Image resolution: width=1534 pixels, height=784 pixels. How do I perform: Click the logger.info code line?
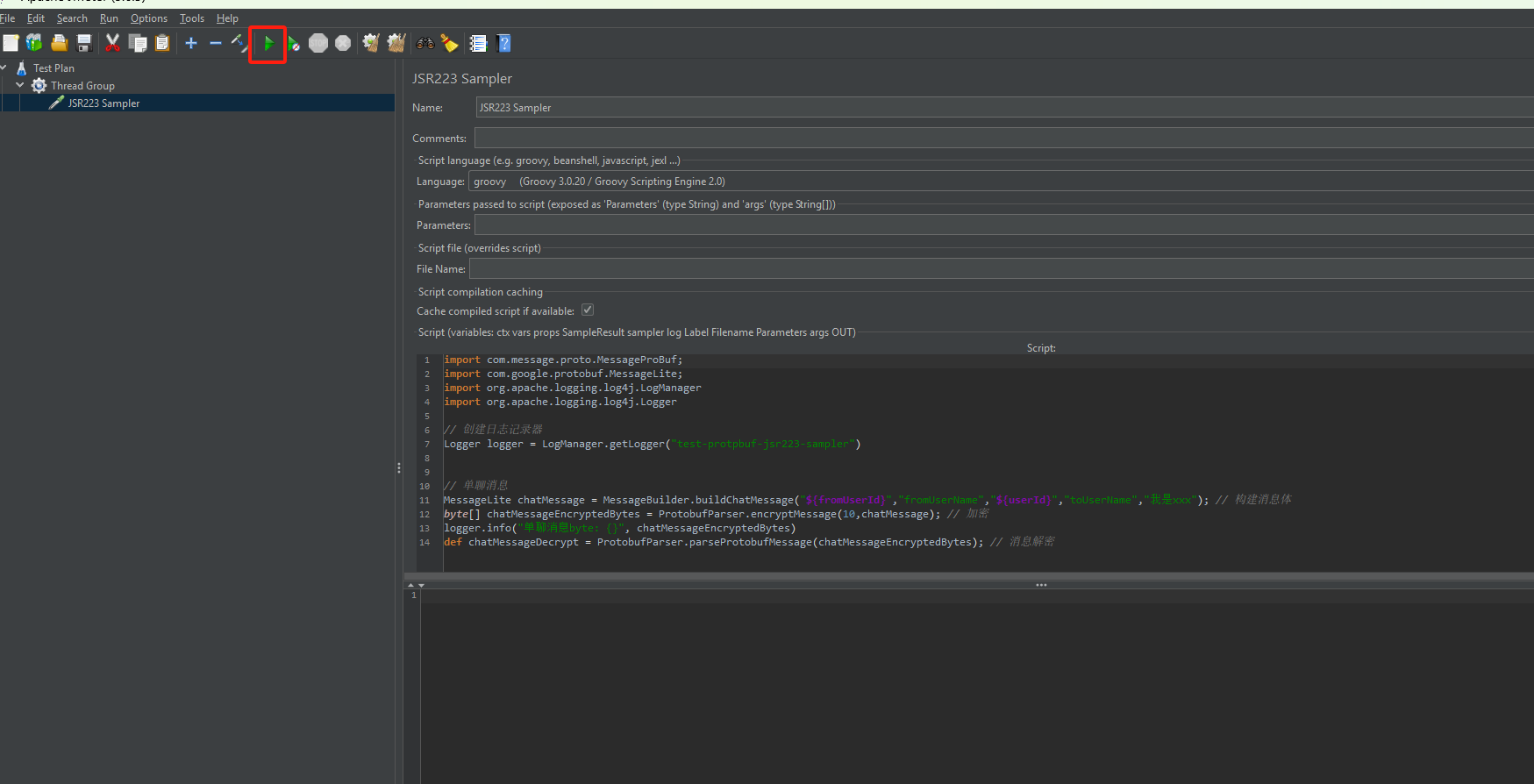click(620, 528)
